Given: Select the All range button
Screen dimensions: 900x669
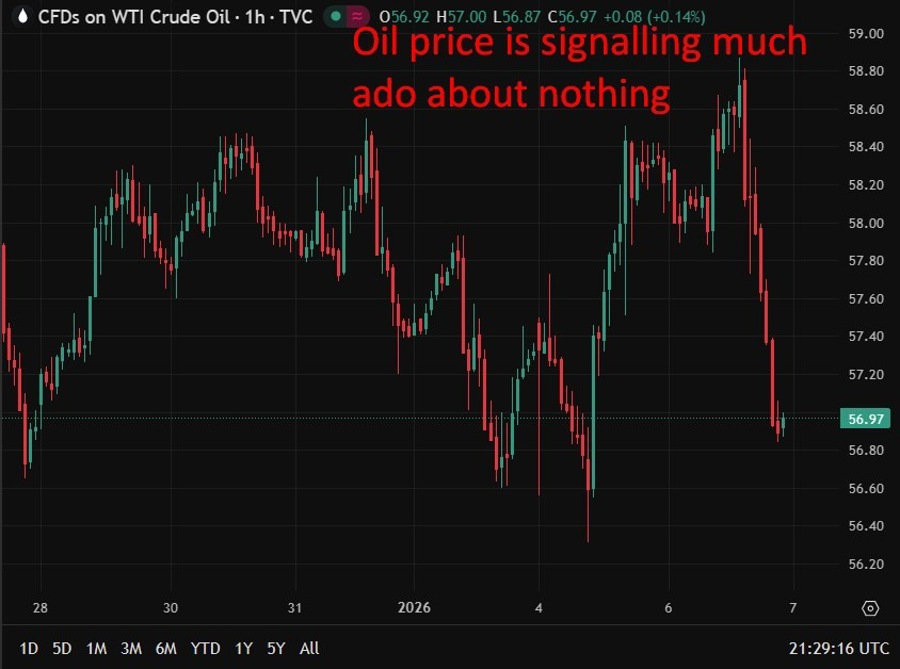Looking at the screenshot, I should (x=308, y=648).
